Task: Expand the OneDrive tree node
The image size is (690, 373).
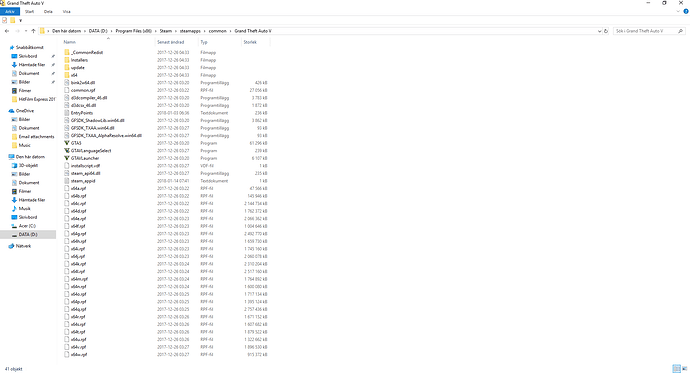Action: click(5, 111)
